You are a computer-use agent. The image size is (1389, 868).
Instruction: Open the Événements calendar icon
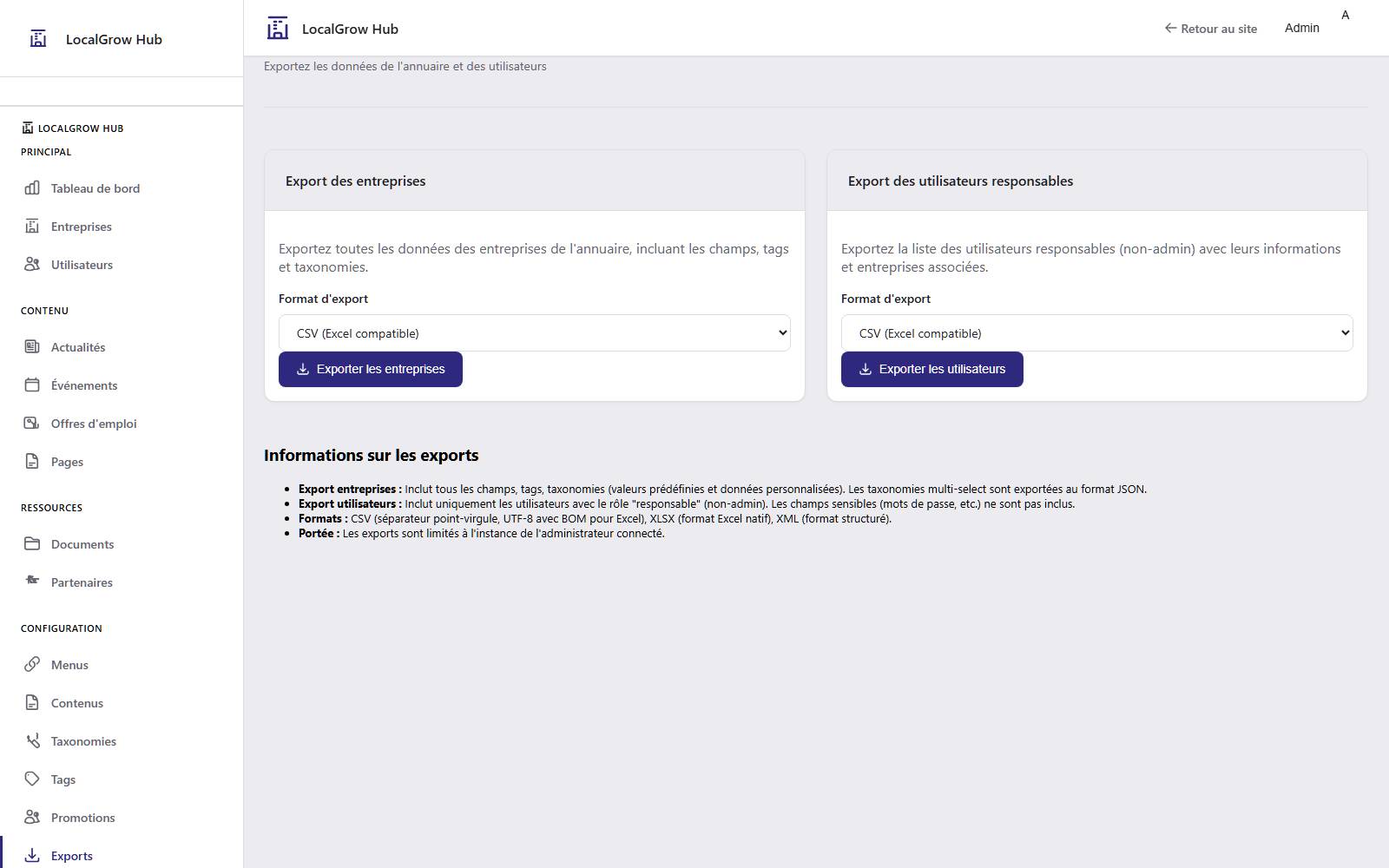pos(31,385)
